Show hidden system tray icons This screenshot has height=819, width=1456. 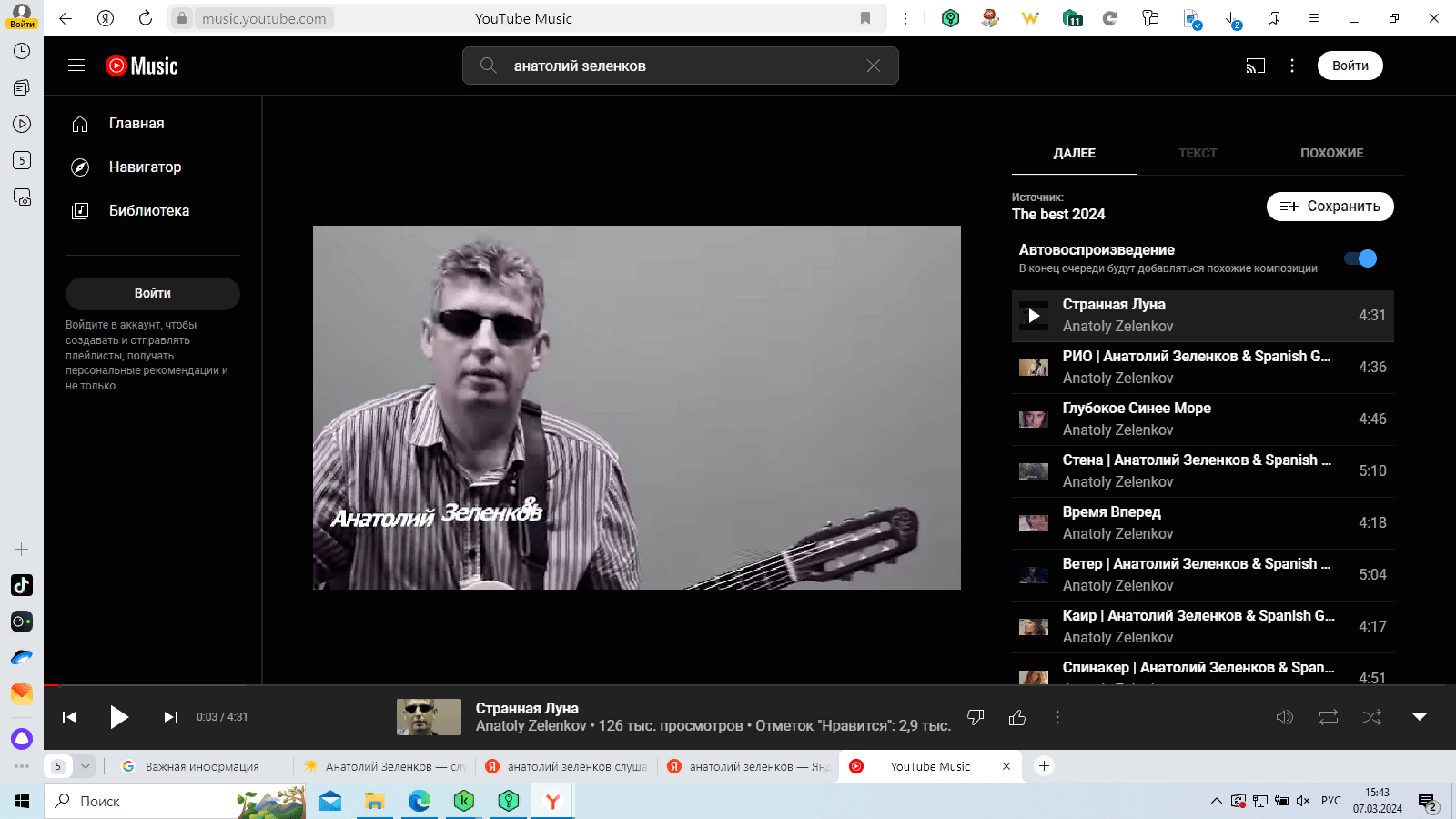(x=1216, y=801)
